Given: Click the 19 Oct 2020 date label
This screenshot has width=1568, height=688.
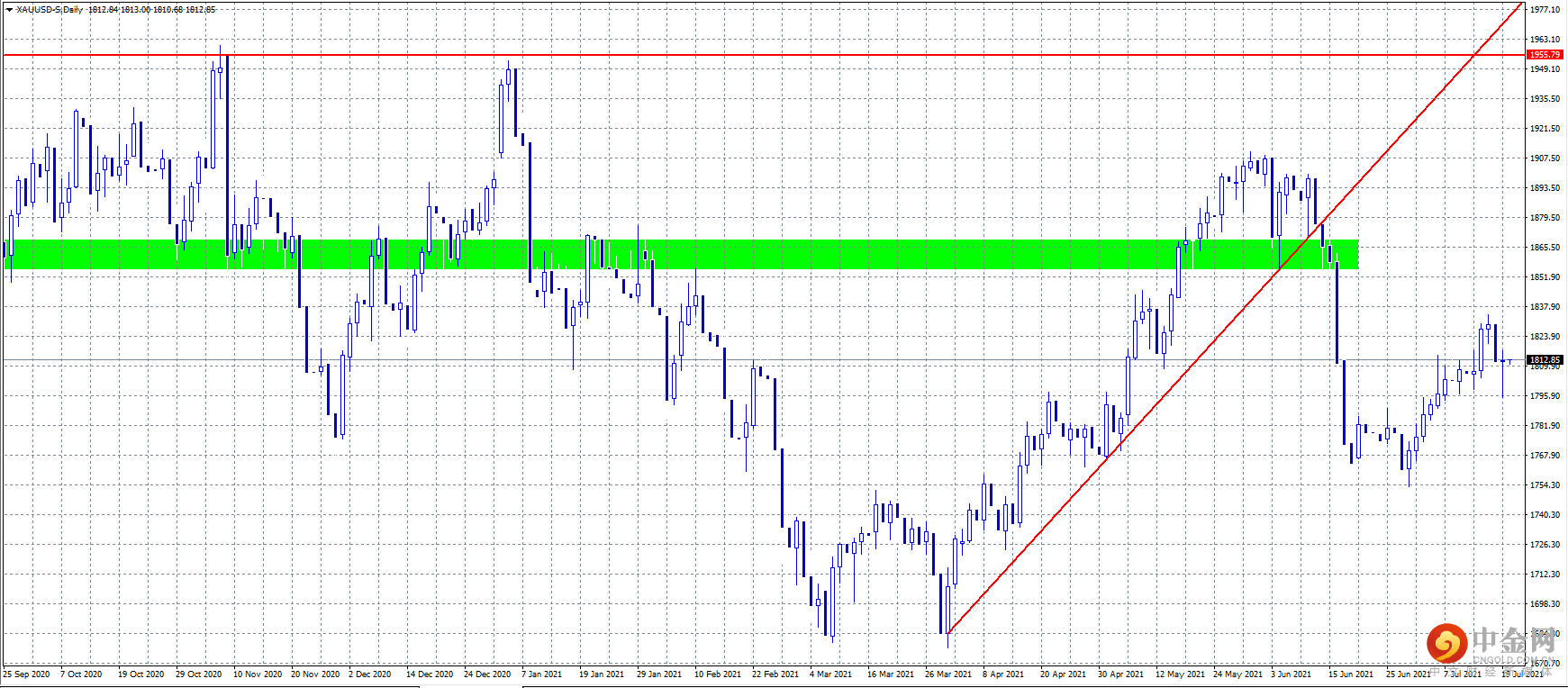Looking at the screenshot, I should coord(140,674).
